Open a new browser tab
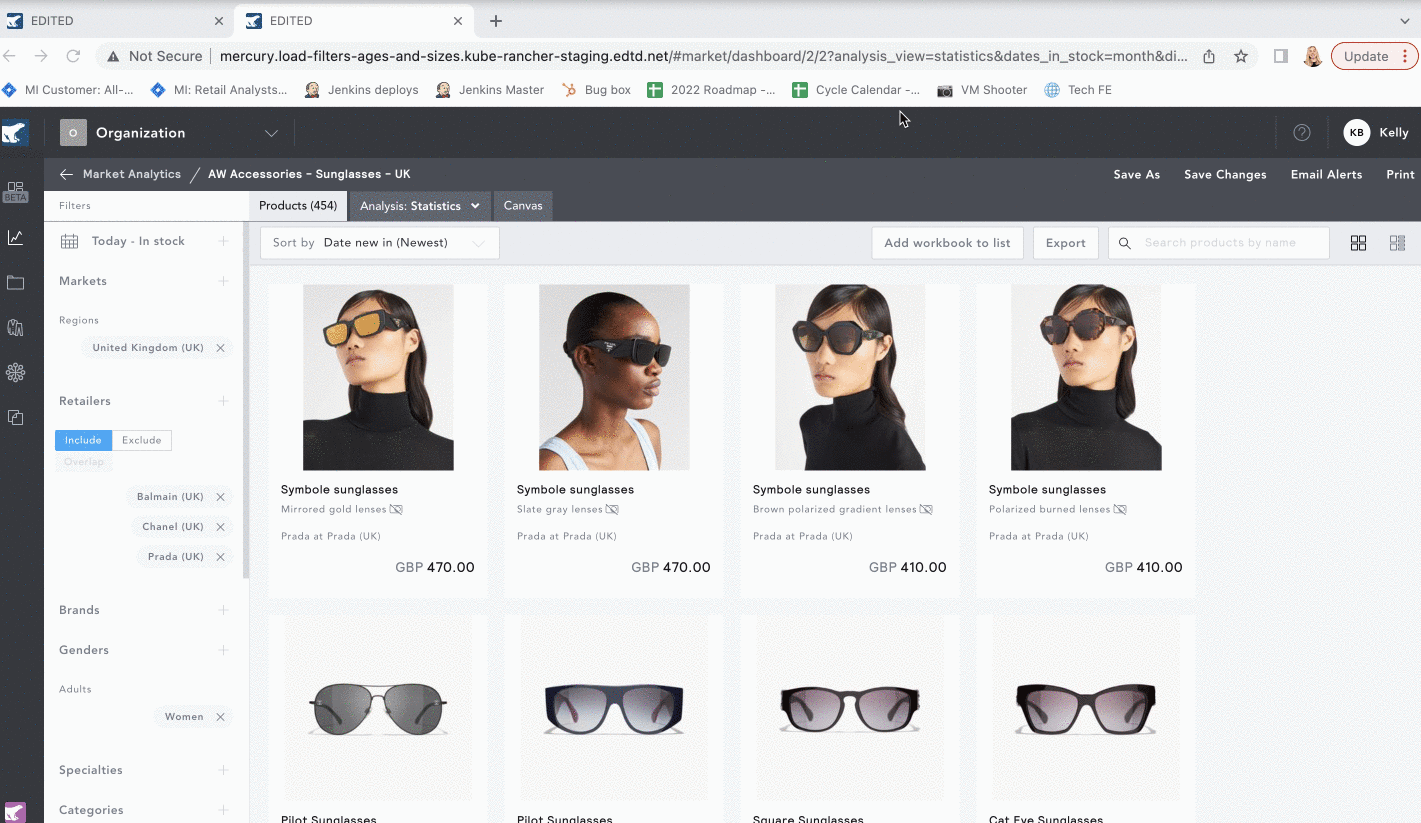The width and height of the screenshot is (1421, 823). pos(496,21)
